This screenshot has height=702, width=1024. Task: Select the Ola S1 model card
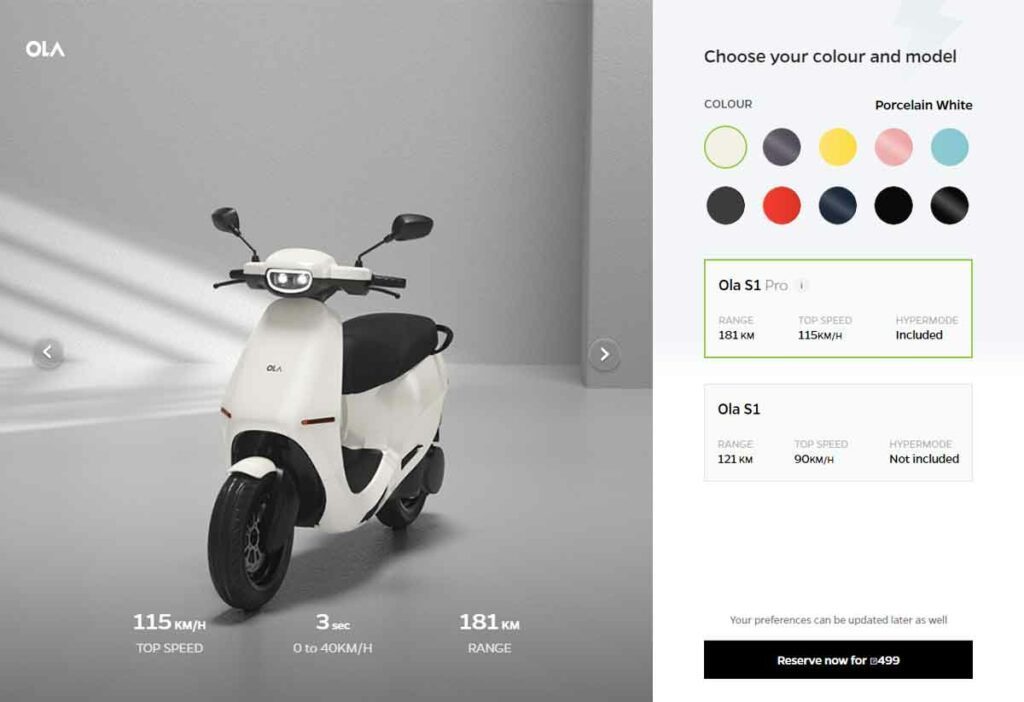838,432
